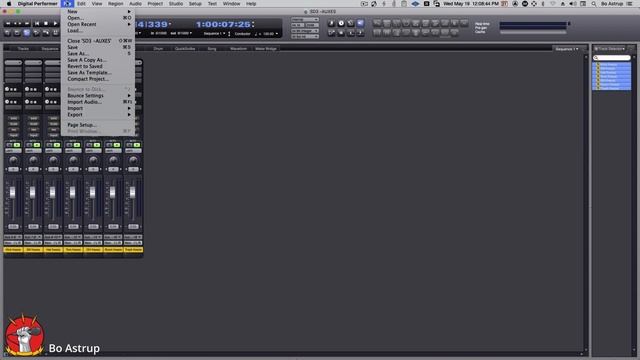Image resolution: width=640 pixels, height=360 pixels.
Task: Open the insert dropdown on first mixer strip
Action: pyautogui.click(x=13, y=62)
